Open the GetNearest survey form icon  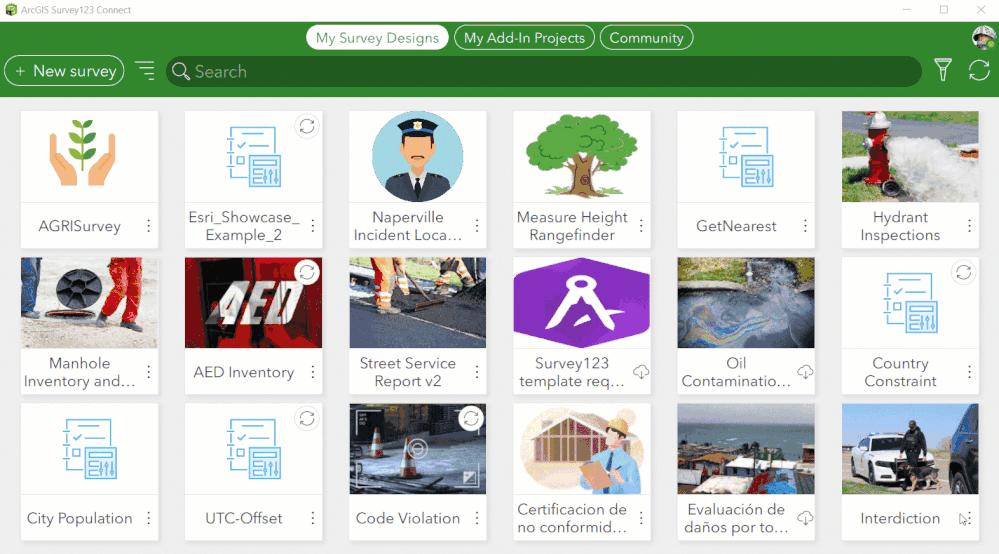[x=746, y=157]
